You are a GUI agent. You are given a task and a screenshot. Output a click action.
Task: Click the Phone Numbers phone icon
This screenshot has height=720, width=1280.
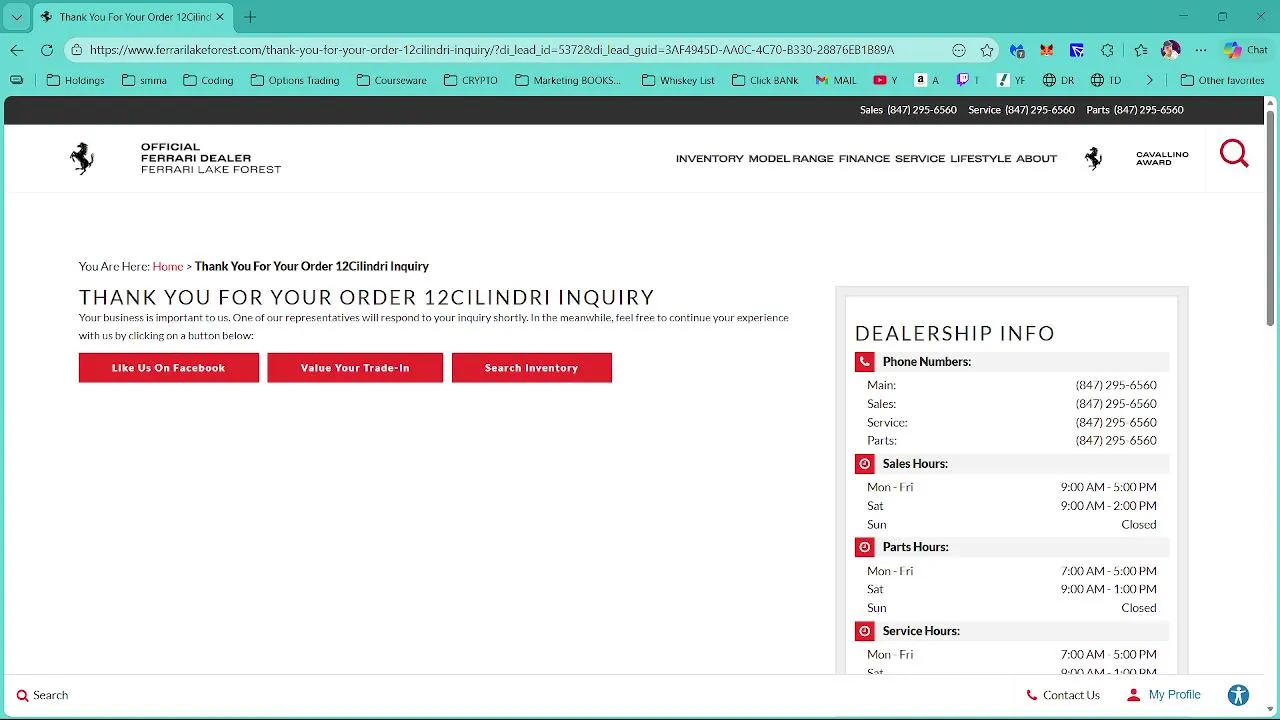[x=865, y=362]
